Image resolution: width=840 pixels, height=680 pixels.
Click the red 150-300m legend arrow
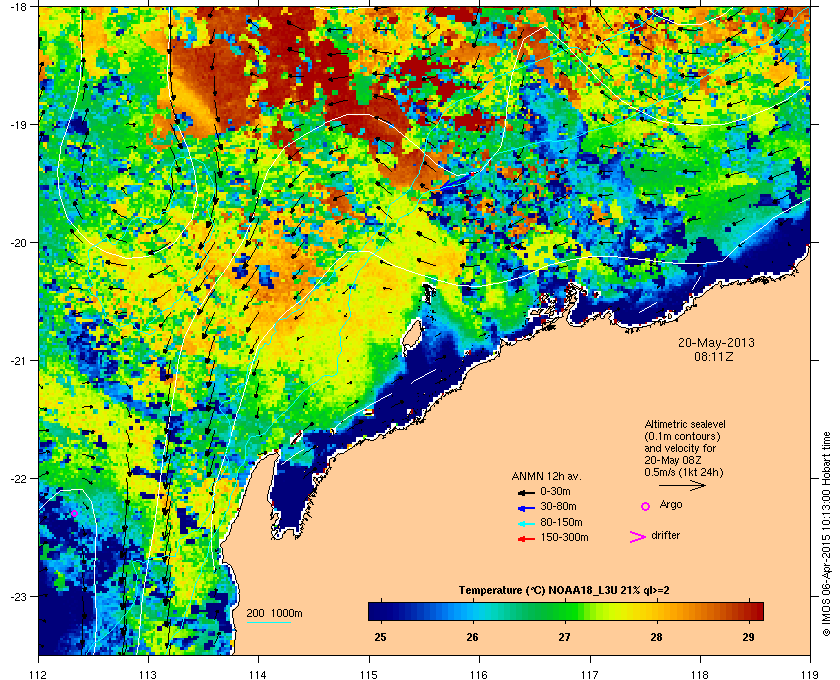pyautogui.click(x=526, y=539)
